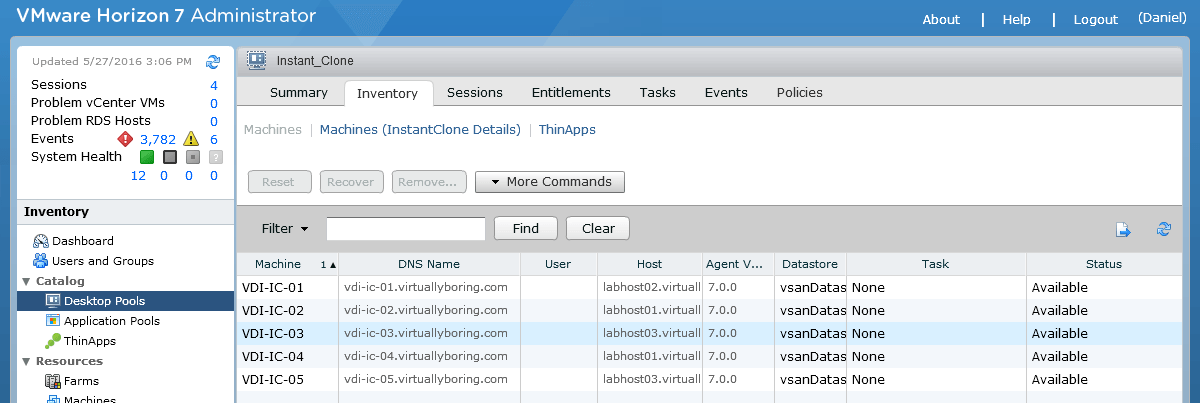Select machine row VDI-IC-01
Screen dimensions: 1200x403
click(x=709, y=287)
